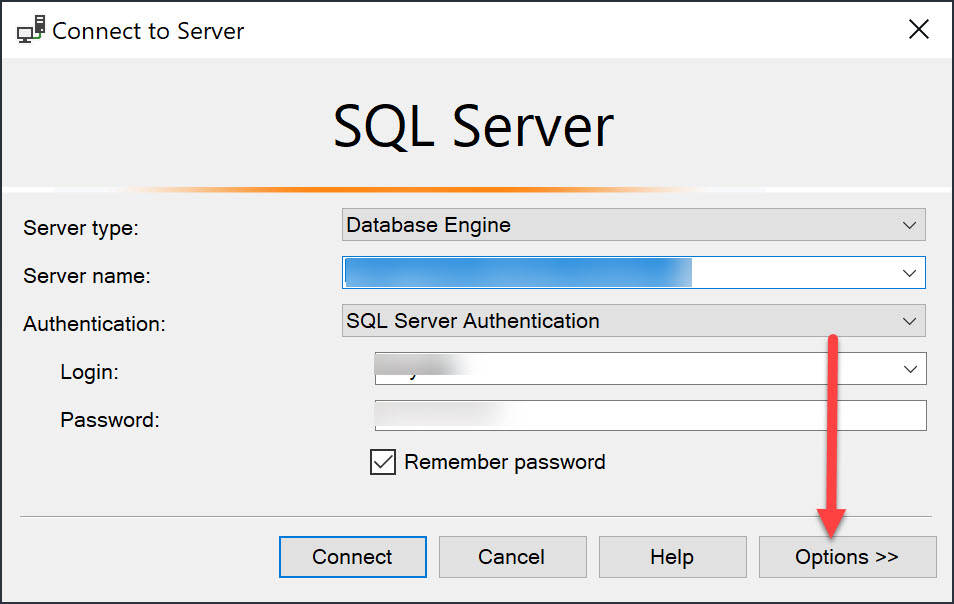954x604 pixels.
Task: Expand Options >> for more settings
Action: coord(848,557)
